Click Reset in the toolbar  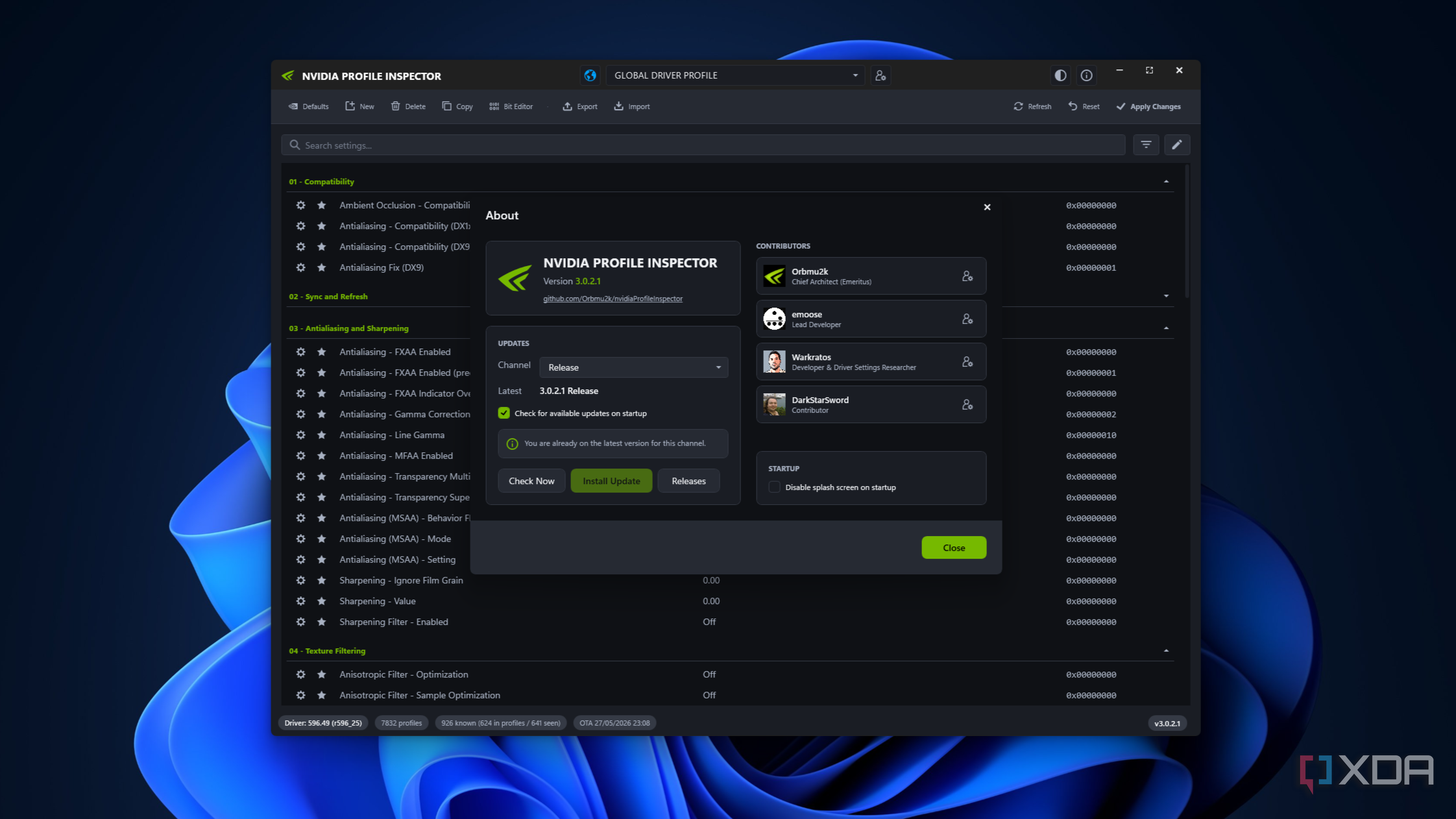pyautogui.click(x=1084, y=106)
